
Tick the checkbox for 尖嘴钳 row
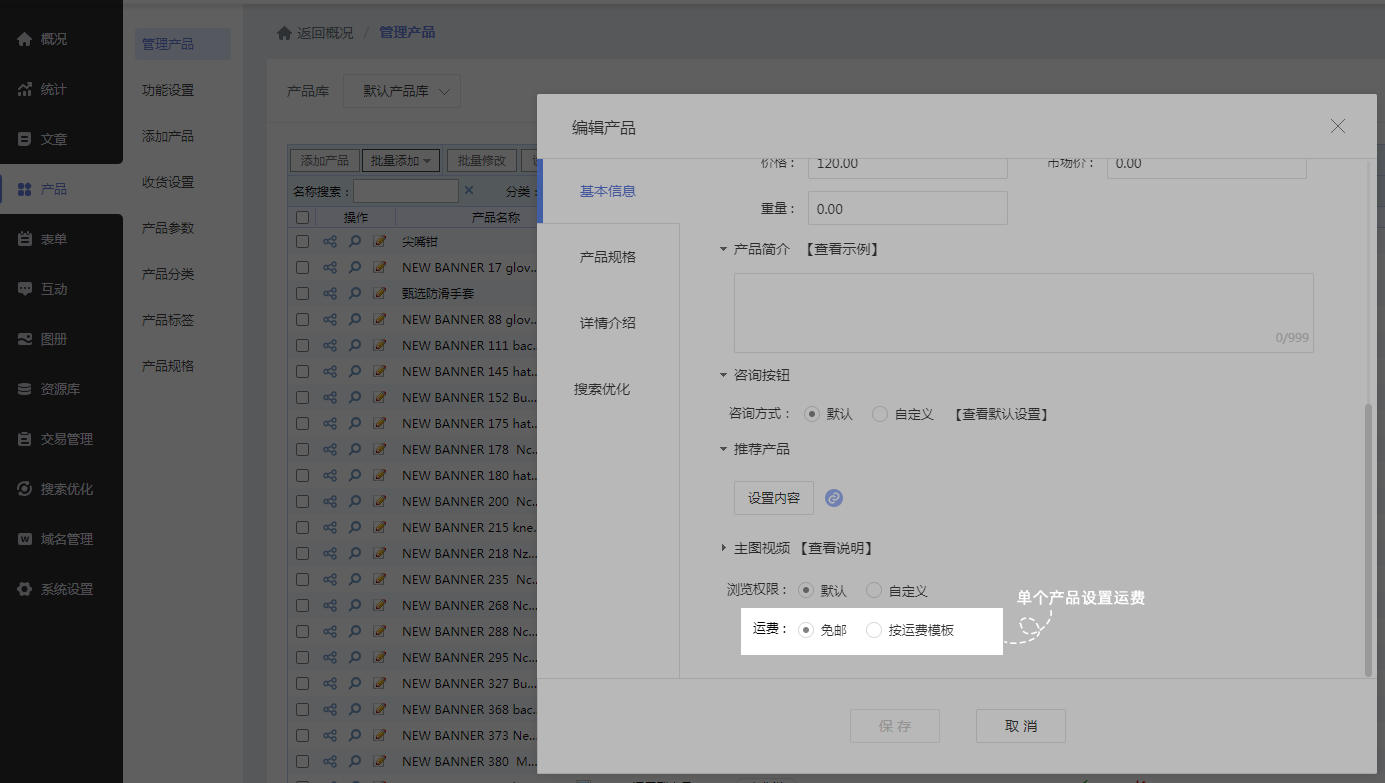(x=302, y=242)
